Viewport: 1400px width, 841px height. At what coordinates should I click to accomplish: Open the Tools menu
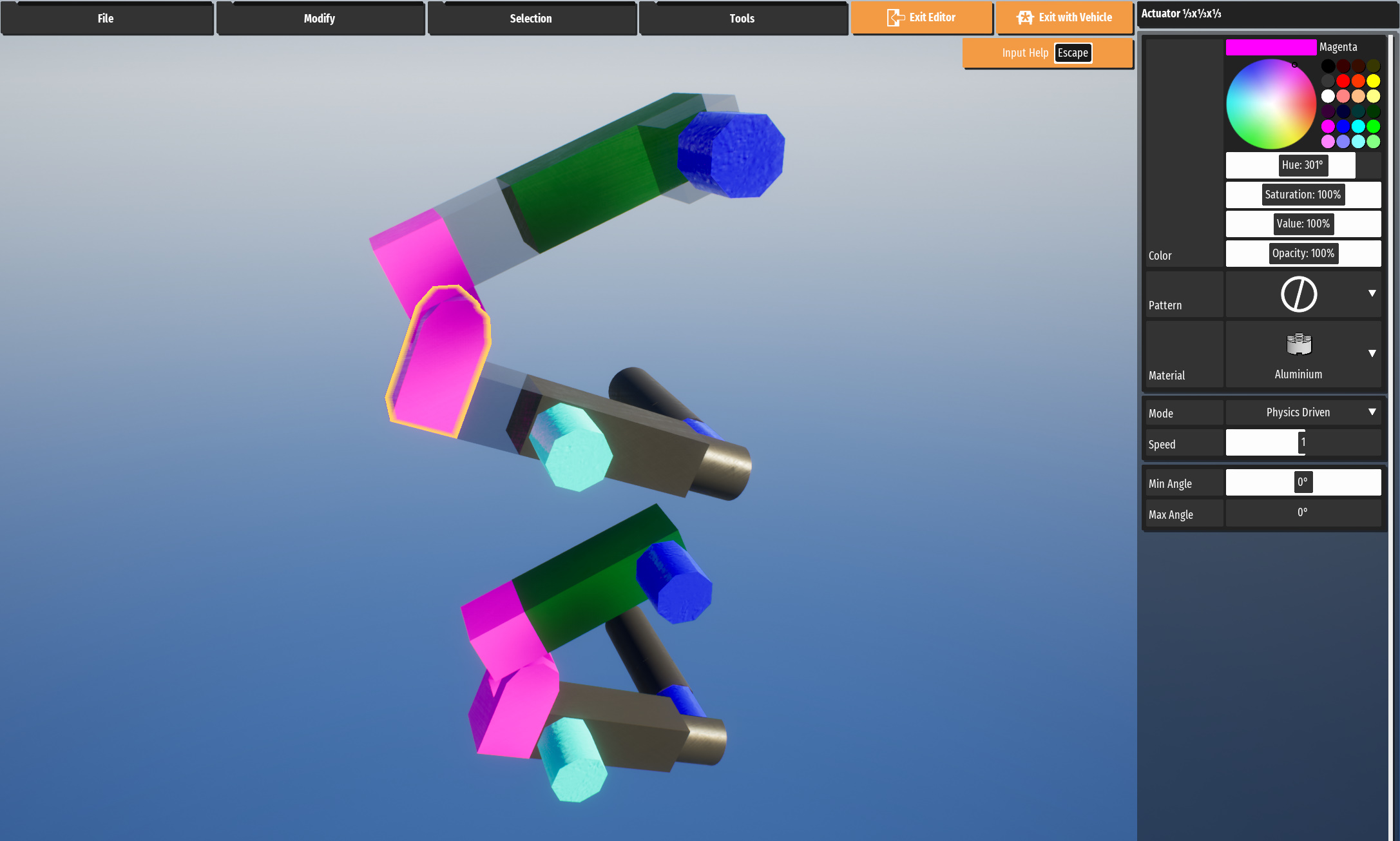742,19
